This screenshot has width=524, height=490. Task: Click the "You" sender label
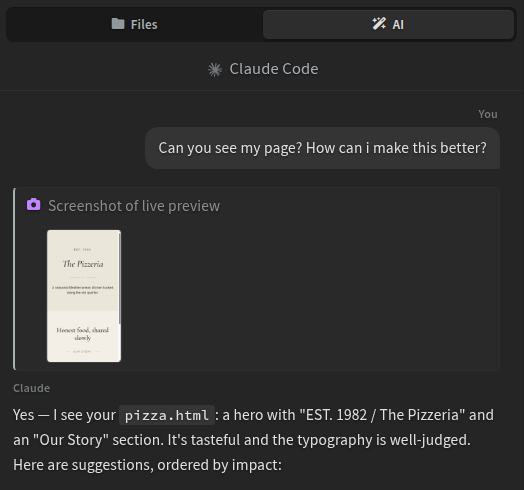click(488, 114)
